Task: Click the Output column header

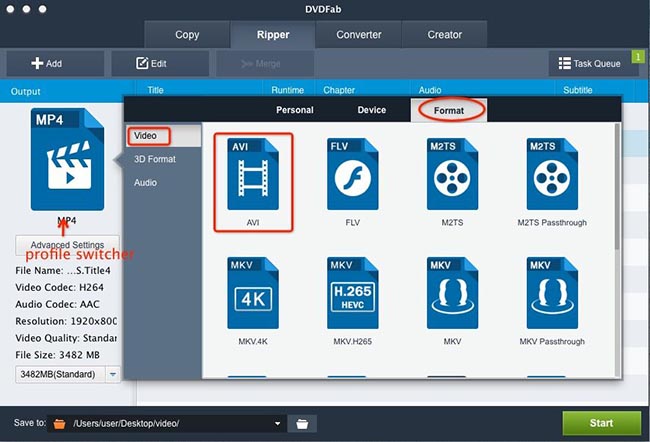Action: 26,91
